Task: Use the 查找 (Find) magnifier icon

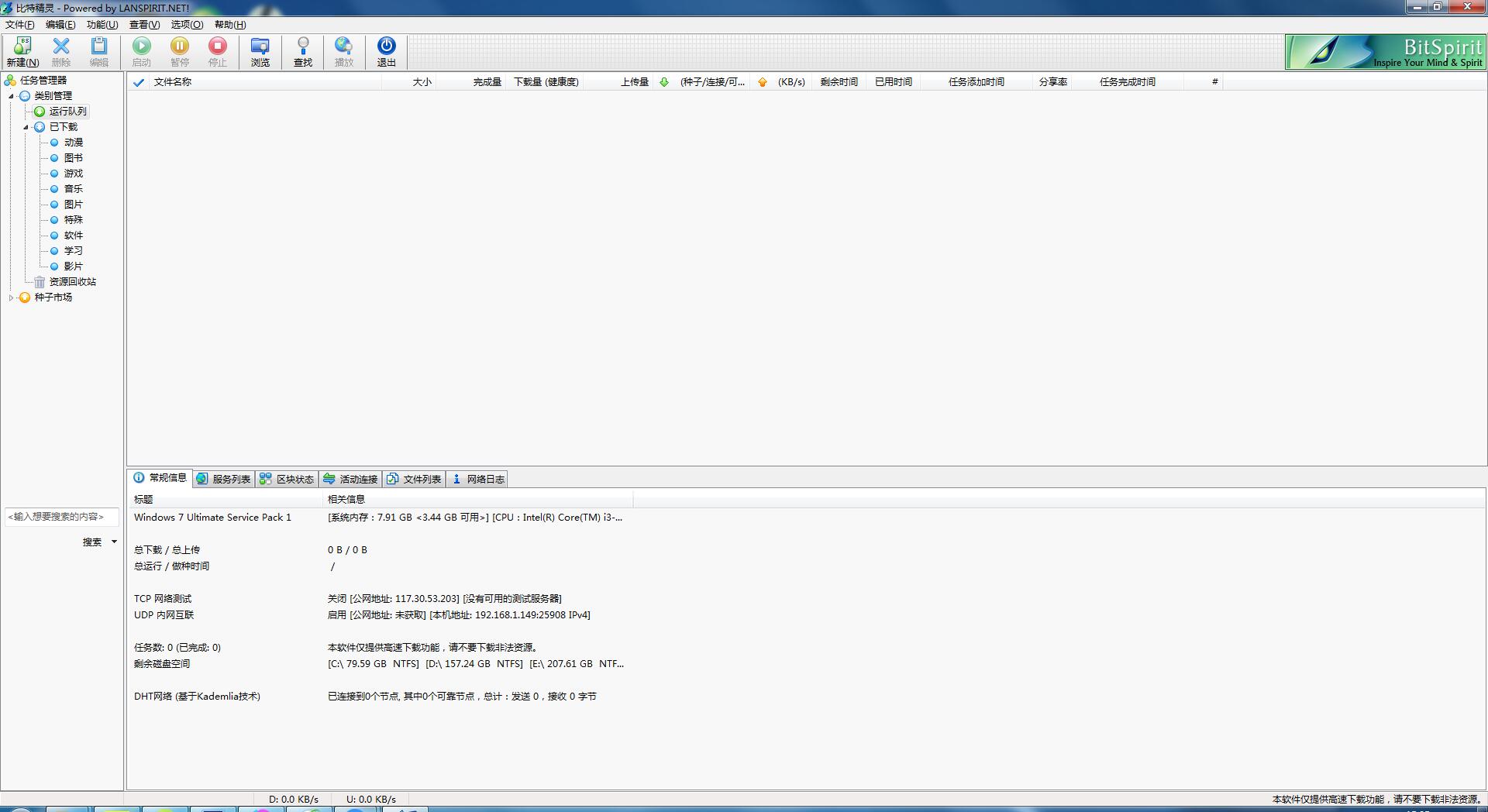Action: (302, 51)
